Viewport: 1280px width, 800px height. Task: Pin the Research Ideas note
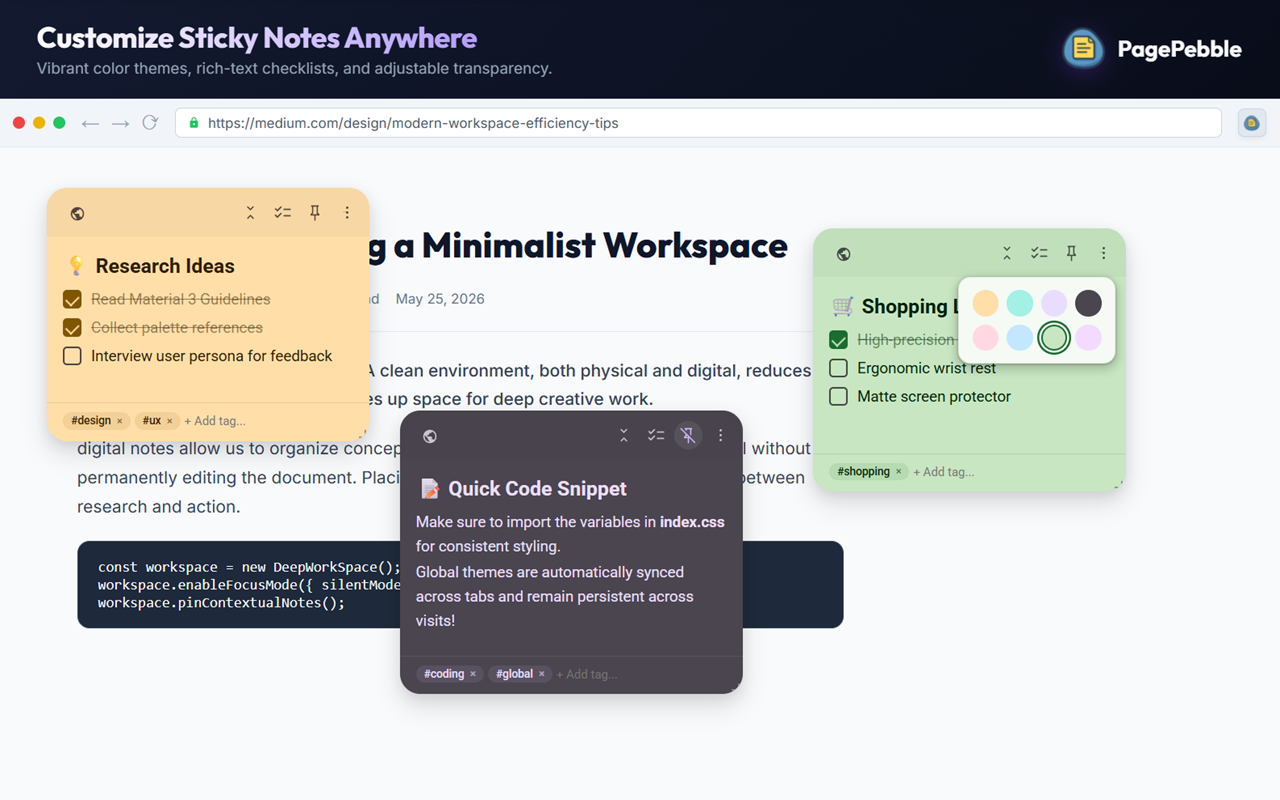click(x=315, y=213)
